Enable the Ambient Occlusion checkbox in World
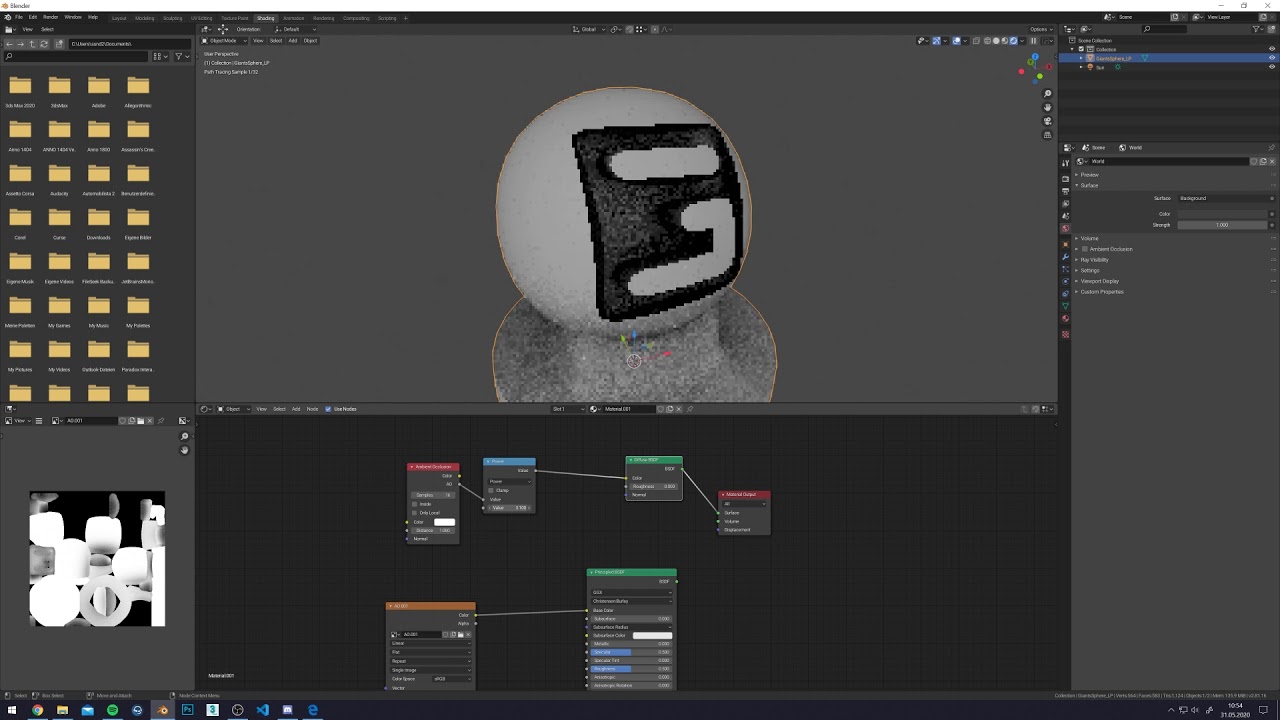 (x=1085, y=249)
